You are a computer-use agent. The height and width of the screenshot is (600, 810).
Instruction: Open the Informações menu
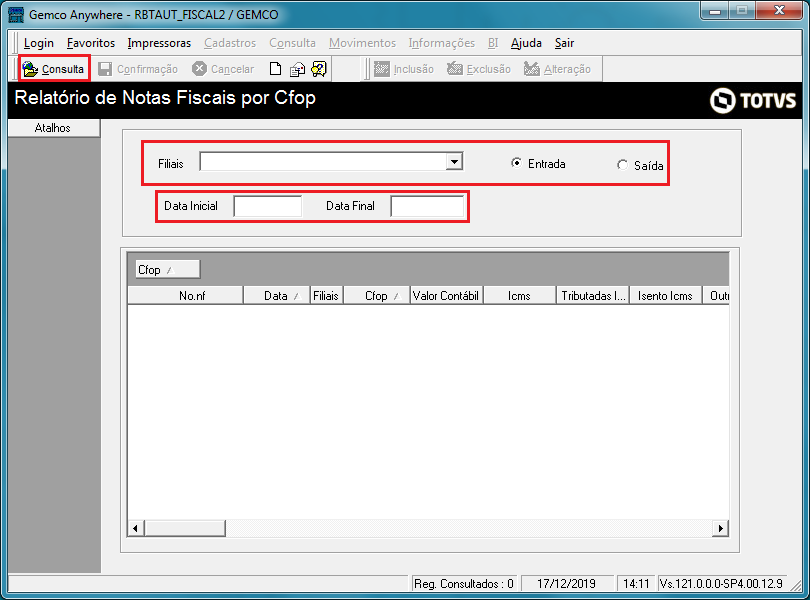[x=442, y=43]
